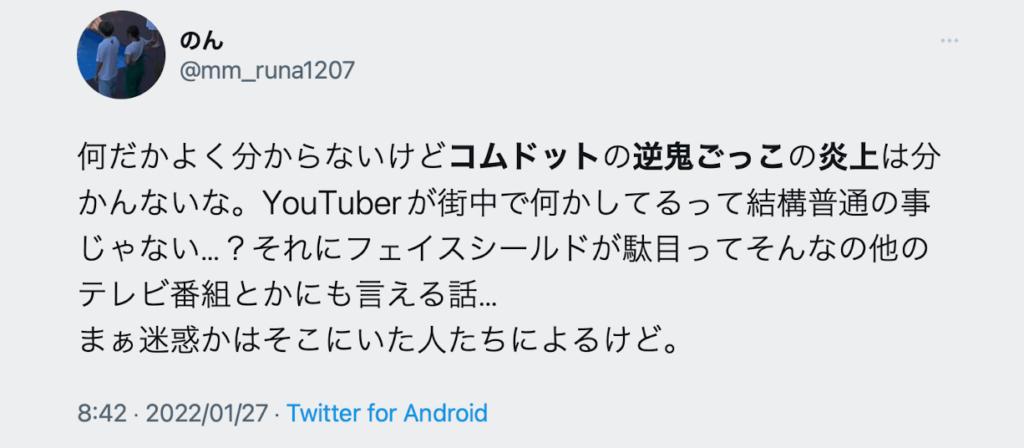Open the tweet's more options ellipsis menu
1024x448 pixels.
click(x=948, y=40)
